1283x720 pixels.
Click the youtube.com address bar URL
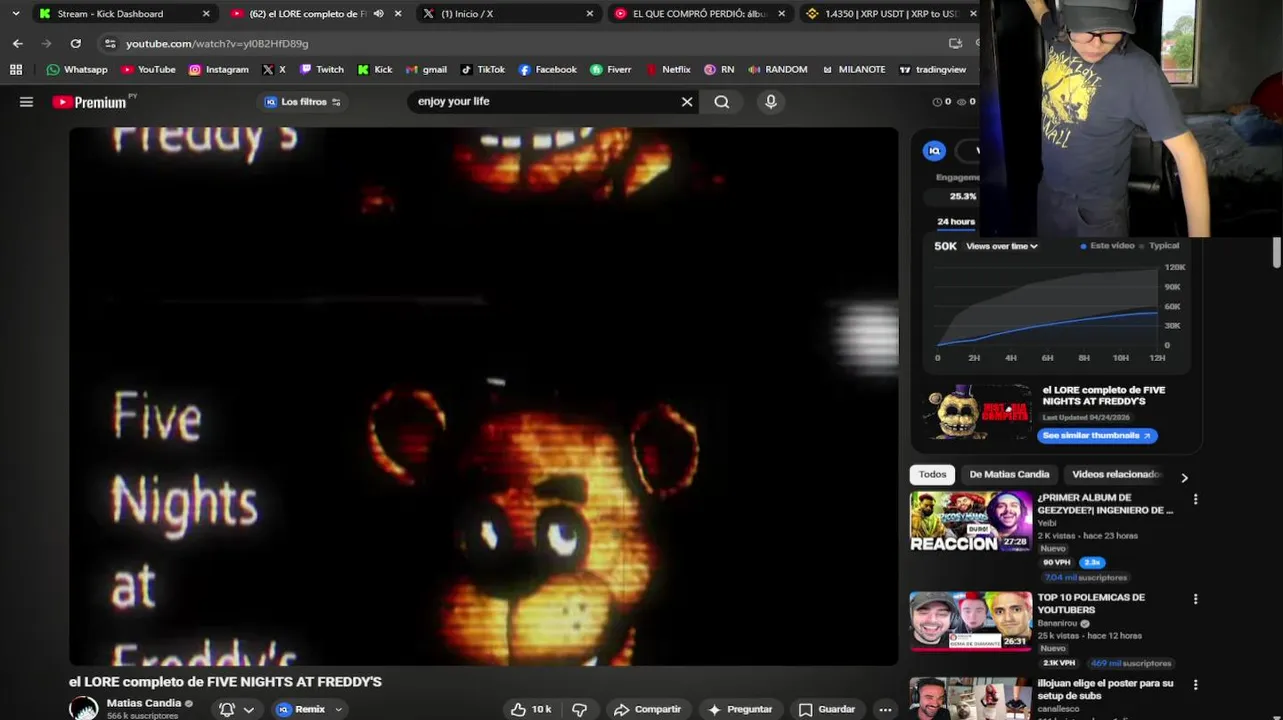tap(217, 43)
